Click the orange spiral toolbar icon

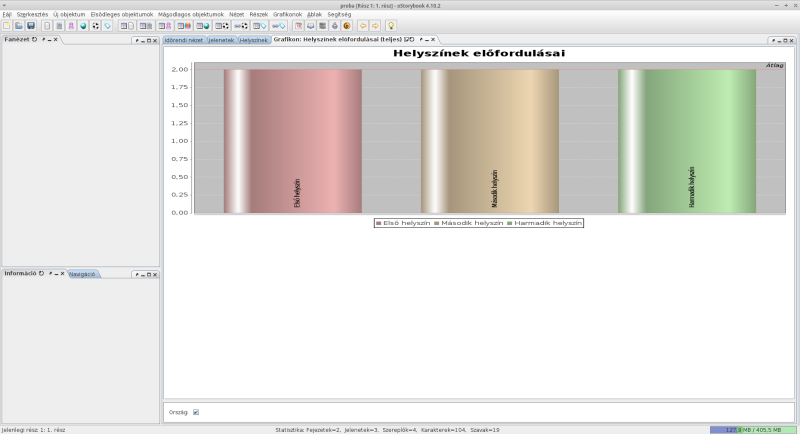tap(347, 25)
